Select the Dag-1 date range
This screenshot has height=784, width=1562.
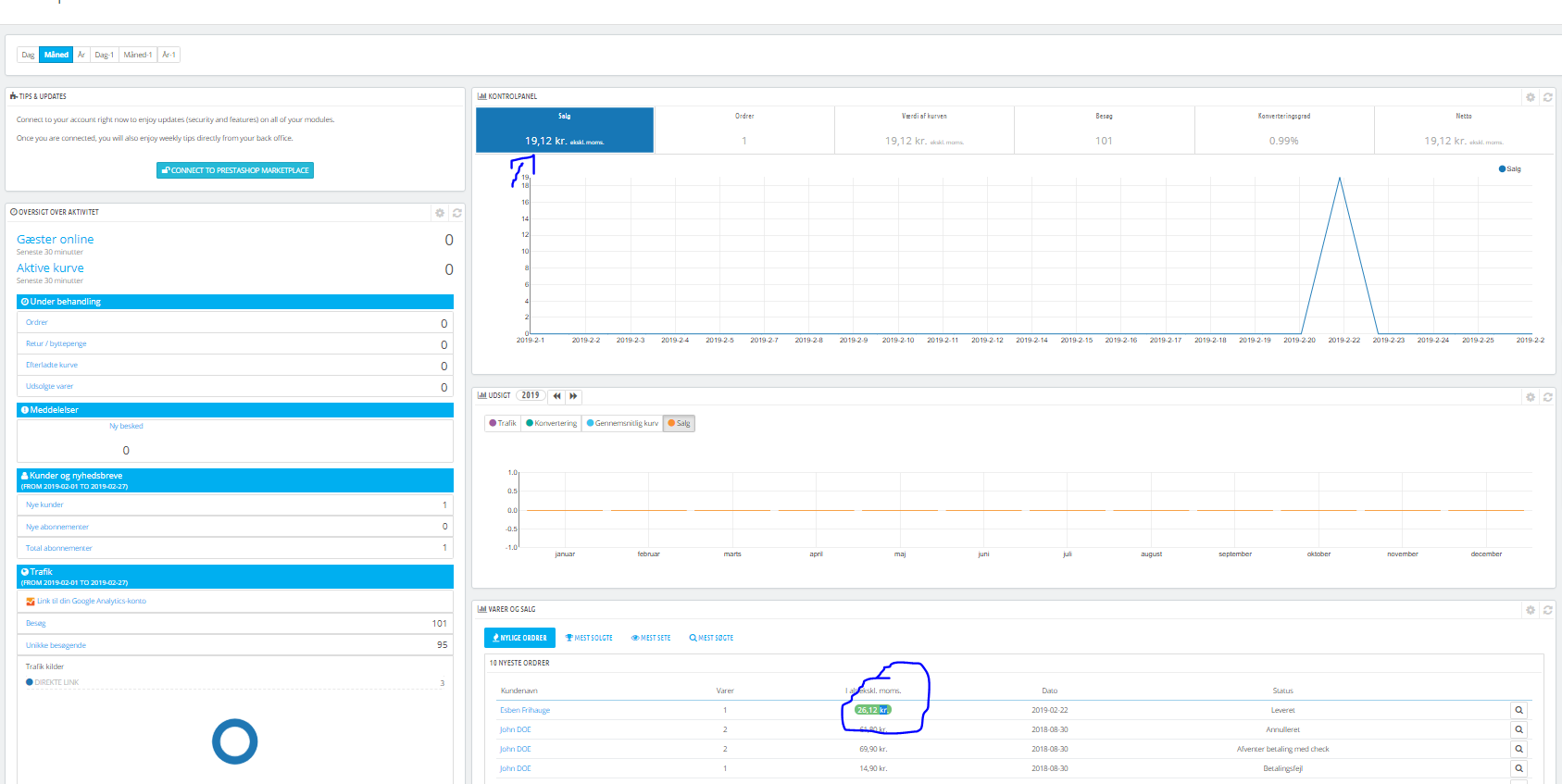(105, 55)
